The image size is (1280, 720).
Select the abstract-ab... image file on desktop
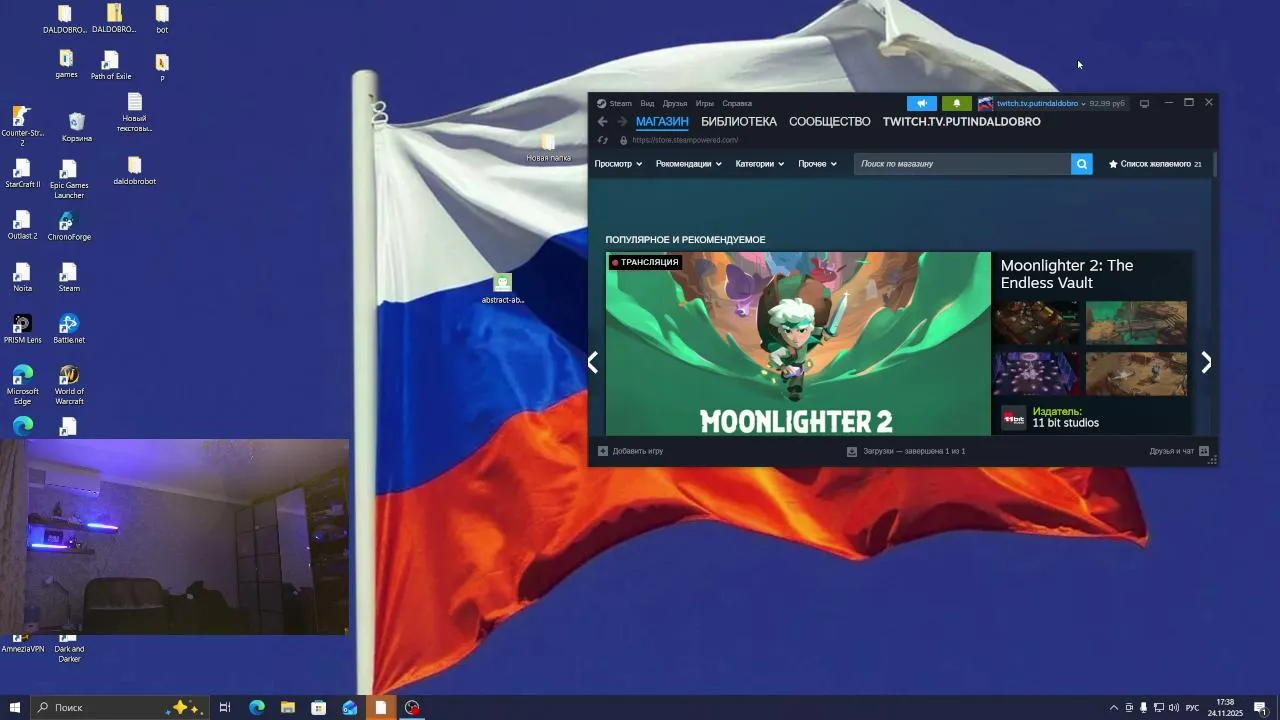click(503, 289)
